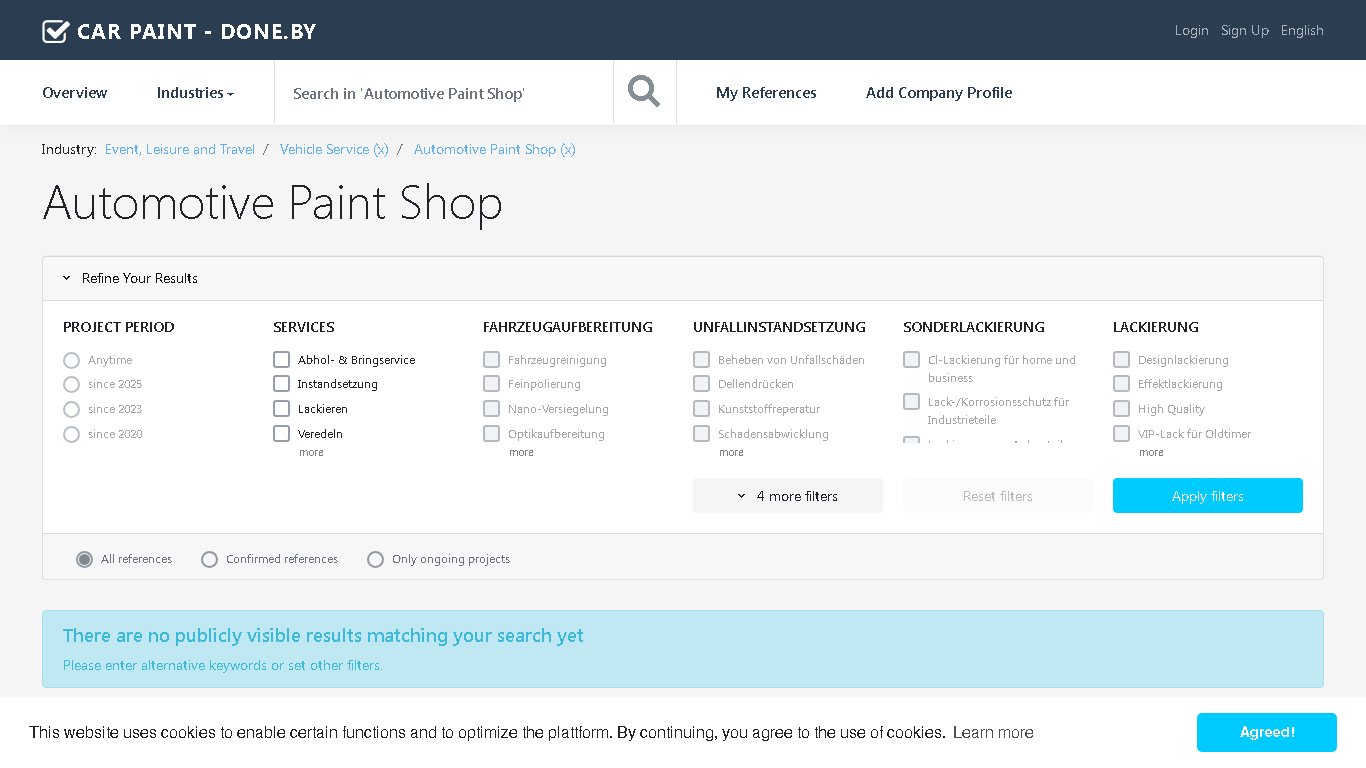The width and height of the screenshot is (1366, 768).
Task: Select the since 2023 radio option
Action: coord(71,409)
